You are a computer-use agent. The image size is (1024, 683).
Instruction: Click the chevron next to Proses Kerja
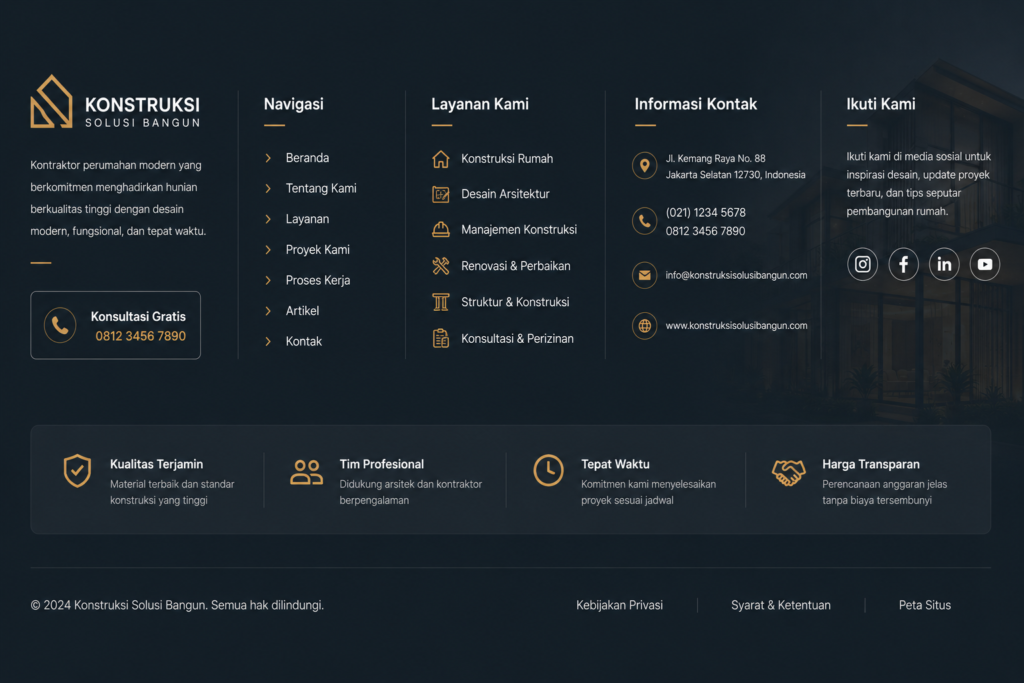(268, 281)
